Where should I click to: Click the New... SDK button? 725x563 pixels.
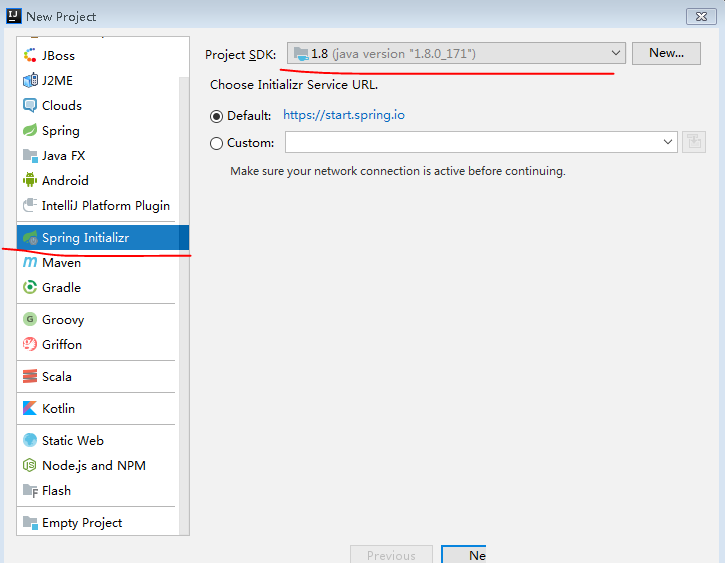tap(666, 53)
